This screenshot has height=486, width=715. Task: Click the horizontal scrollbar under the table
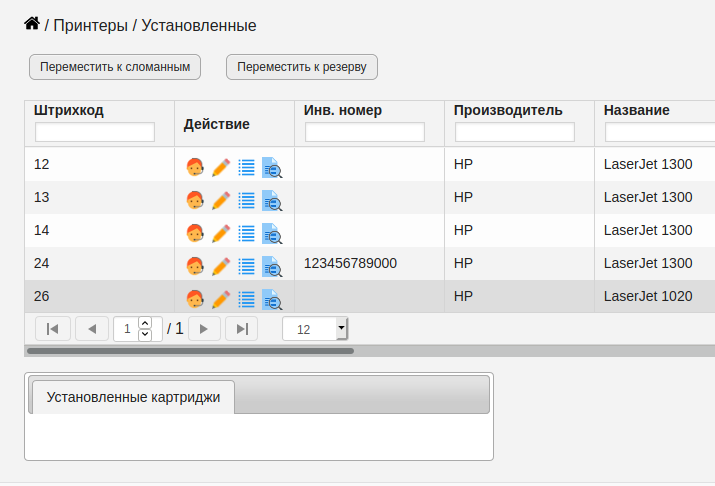click(x=190, y=351)
